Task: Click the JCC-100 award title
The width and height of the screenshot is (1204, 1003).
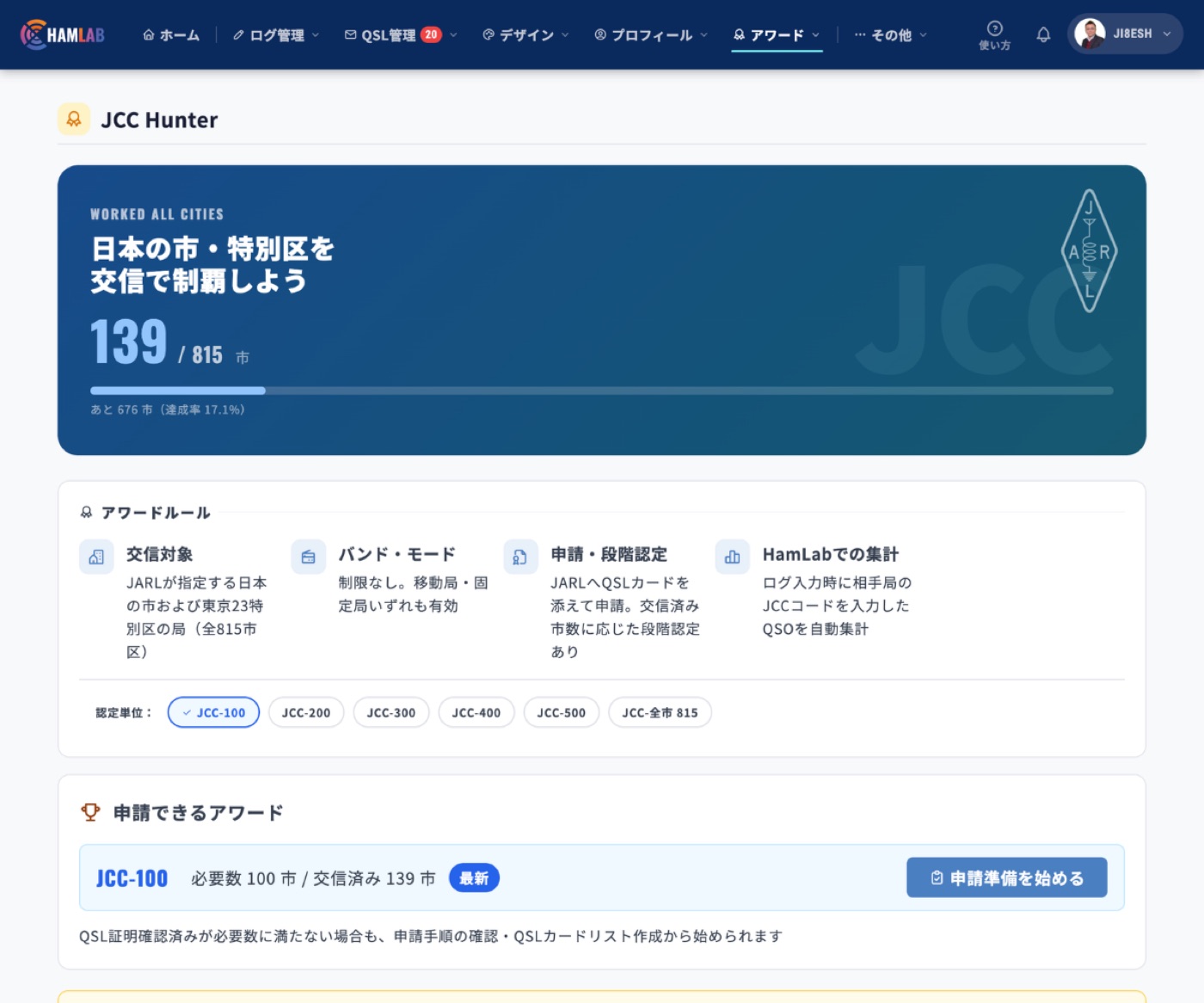Action: click(x=132, y=878)
